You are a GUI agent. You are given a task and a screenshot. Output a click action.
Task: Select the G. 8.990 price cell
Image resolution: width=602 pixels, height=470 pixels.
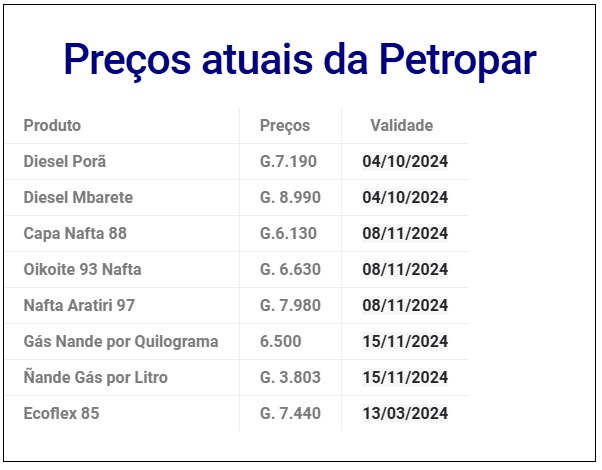pos(290,197)
